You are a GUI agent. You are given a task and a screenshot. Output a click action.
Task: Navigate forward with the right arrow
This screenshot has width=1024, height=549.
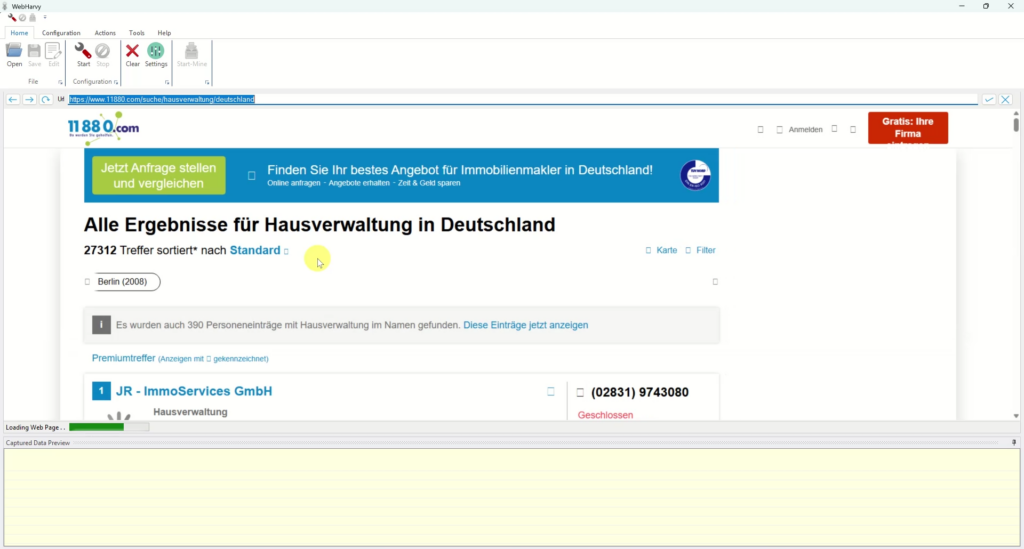29,99
